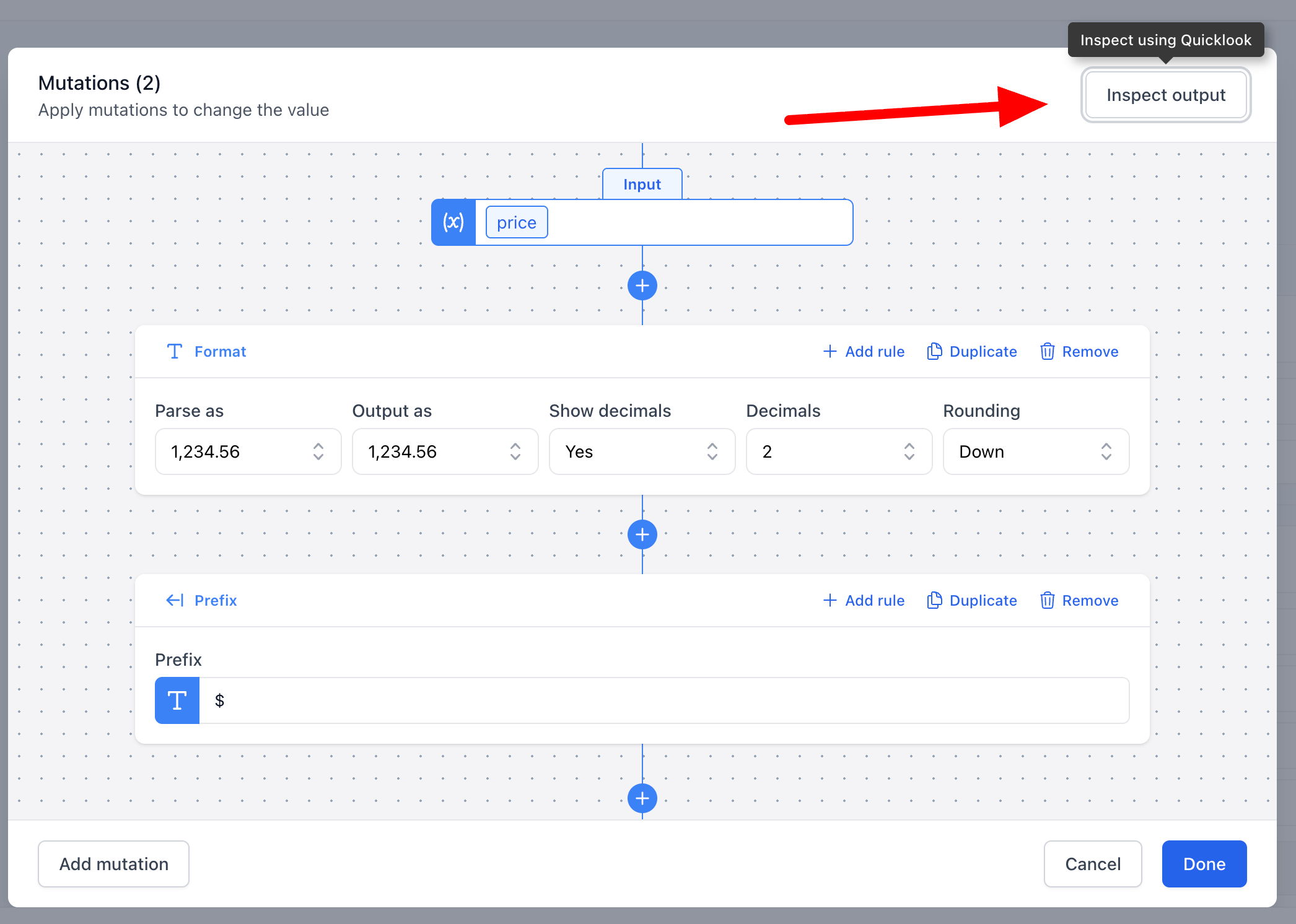Screen dimensions: 1296x924
Task: Click the Prefix arrow icon in card header
Action: [x=175, y=600]
